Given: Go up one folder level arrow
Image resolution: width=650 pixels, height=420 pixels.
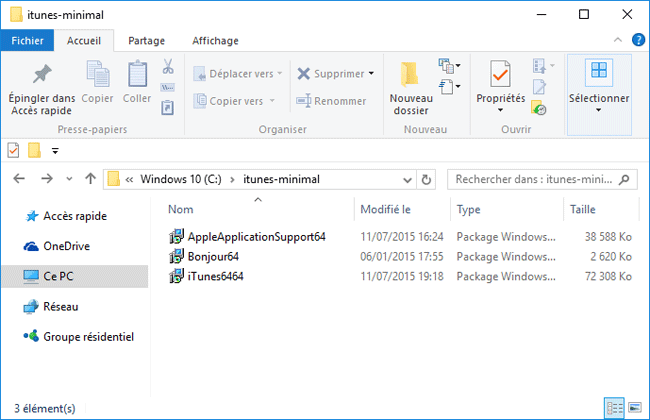Looking at the screenshot, I should pos(90,179).
